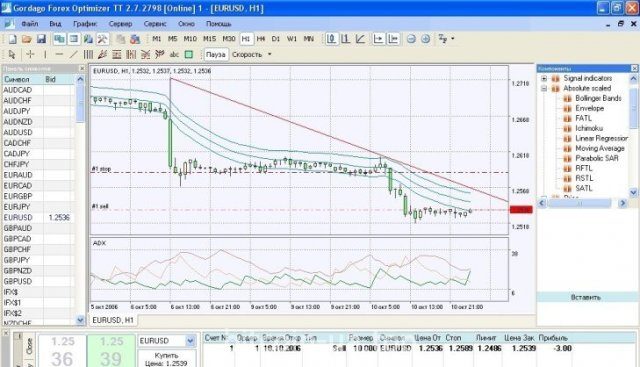640x367 pixels.
Task: Open the Скорость speed dropdown
Action: point(251,54)
